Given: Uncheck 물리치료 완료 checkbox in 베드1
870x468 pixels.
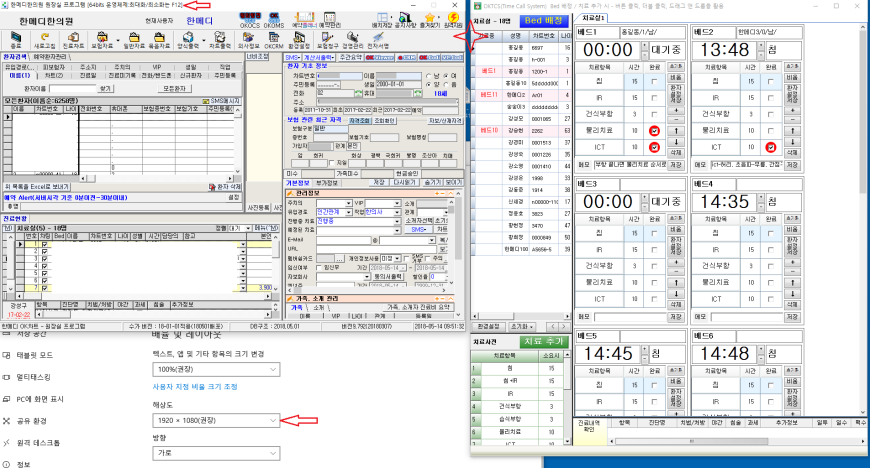Looking at the screenshot, I should (x=654, y=131).
